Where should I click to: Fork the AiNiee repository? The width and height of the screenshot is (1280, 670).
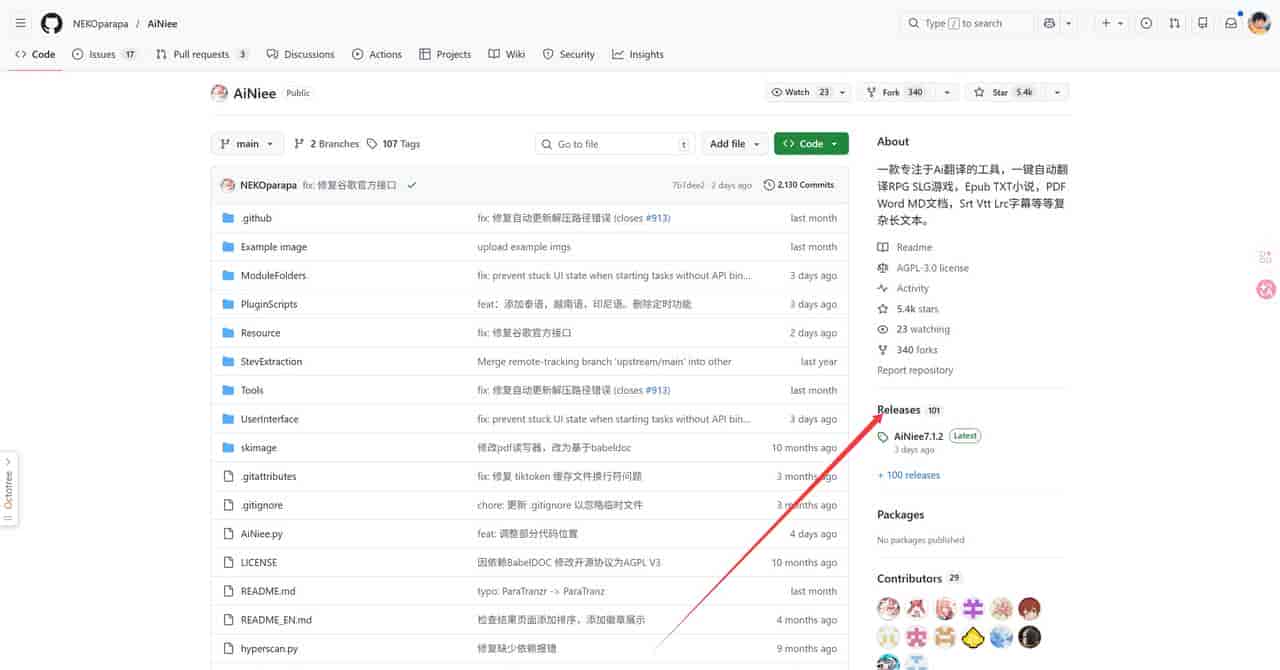coord(895,92)
